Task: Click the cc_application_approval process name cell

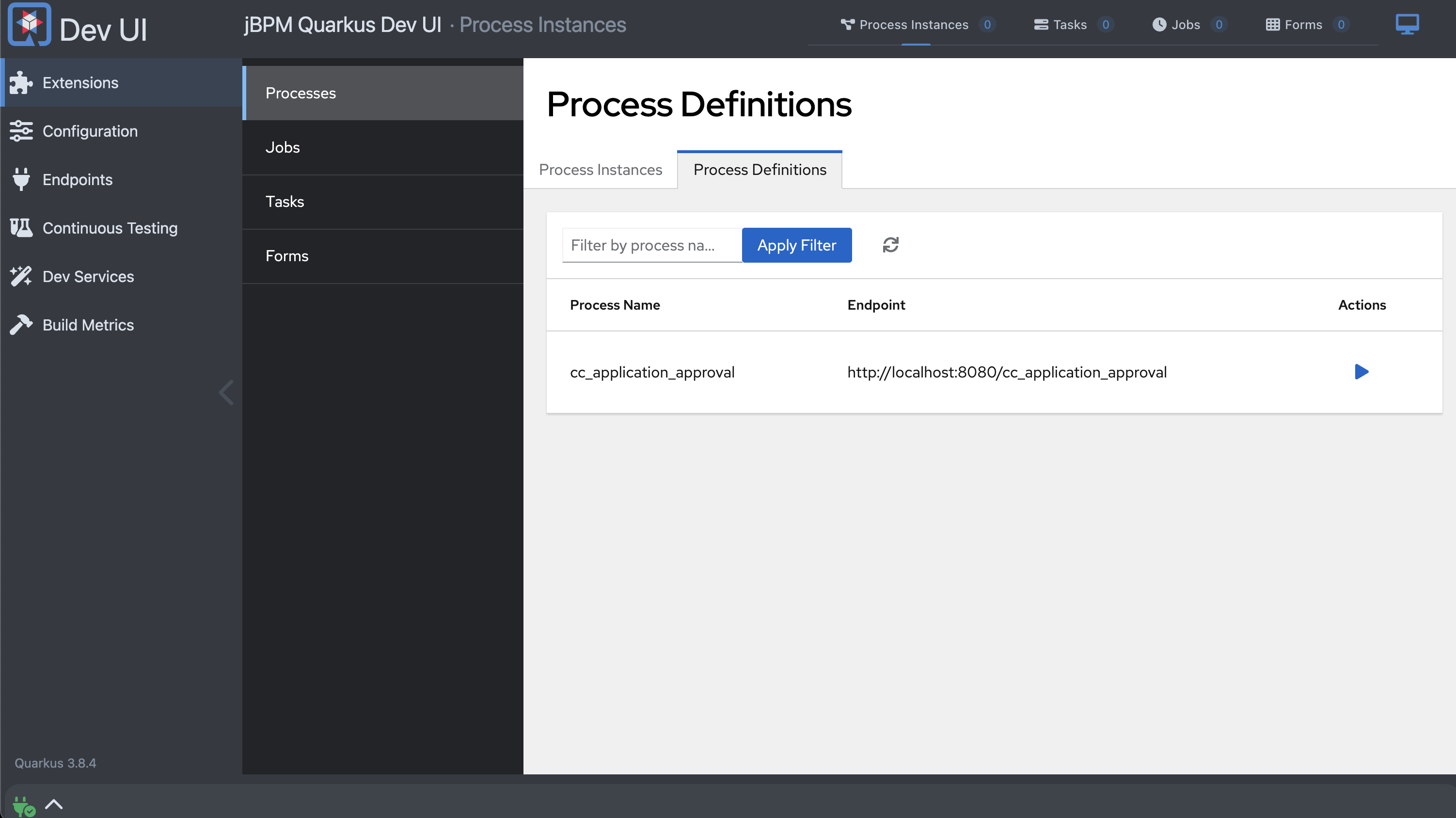Action: tap(652, 372)
